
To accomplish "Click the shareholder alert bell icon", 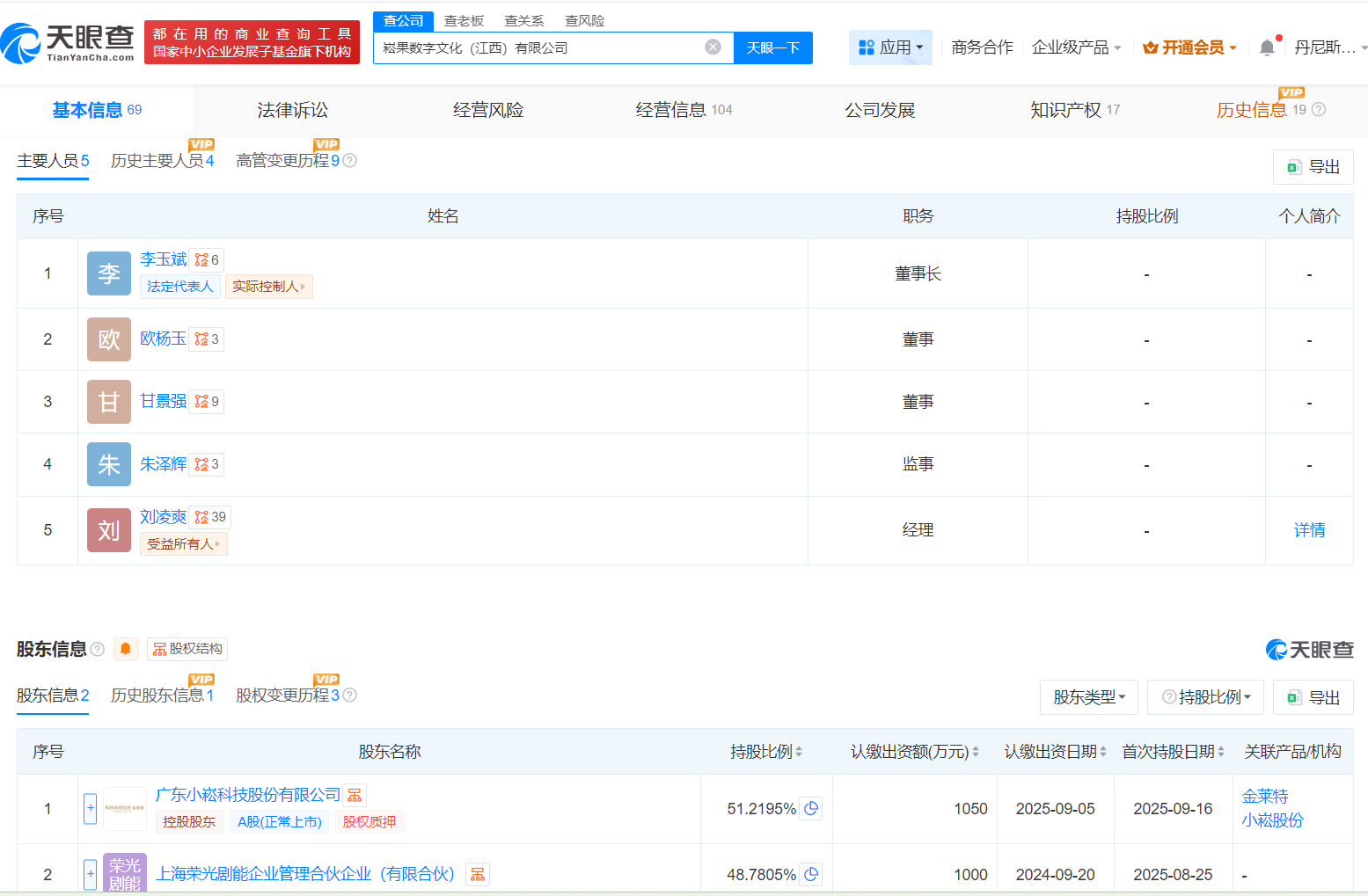I will [x=126, y=649].
